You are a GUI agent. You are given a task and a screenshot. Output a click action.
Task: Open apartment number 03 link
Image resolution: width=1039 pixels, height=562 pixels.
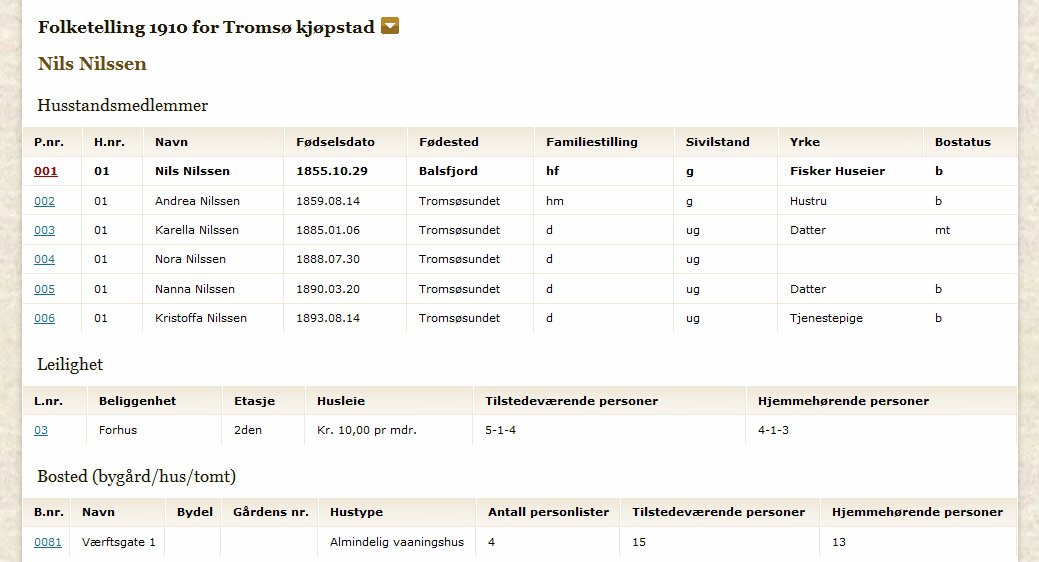pyautogui.click(x=41, y=430)
